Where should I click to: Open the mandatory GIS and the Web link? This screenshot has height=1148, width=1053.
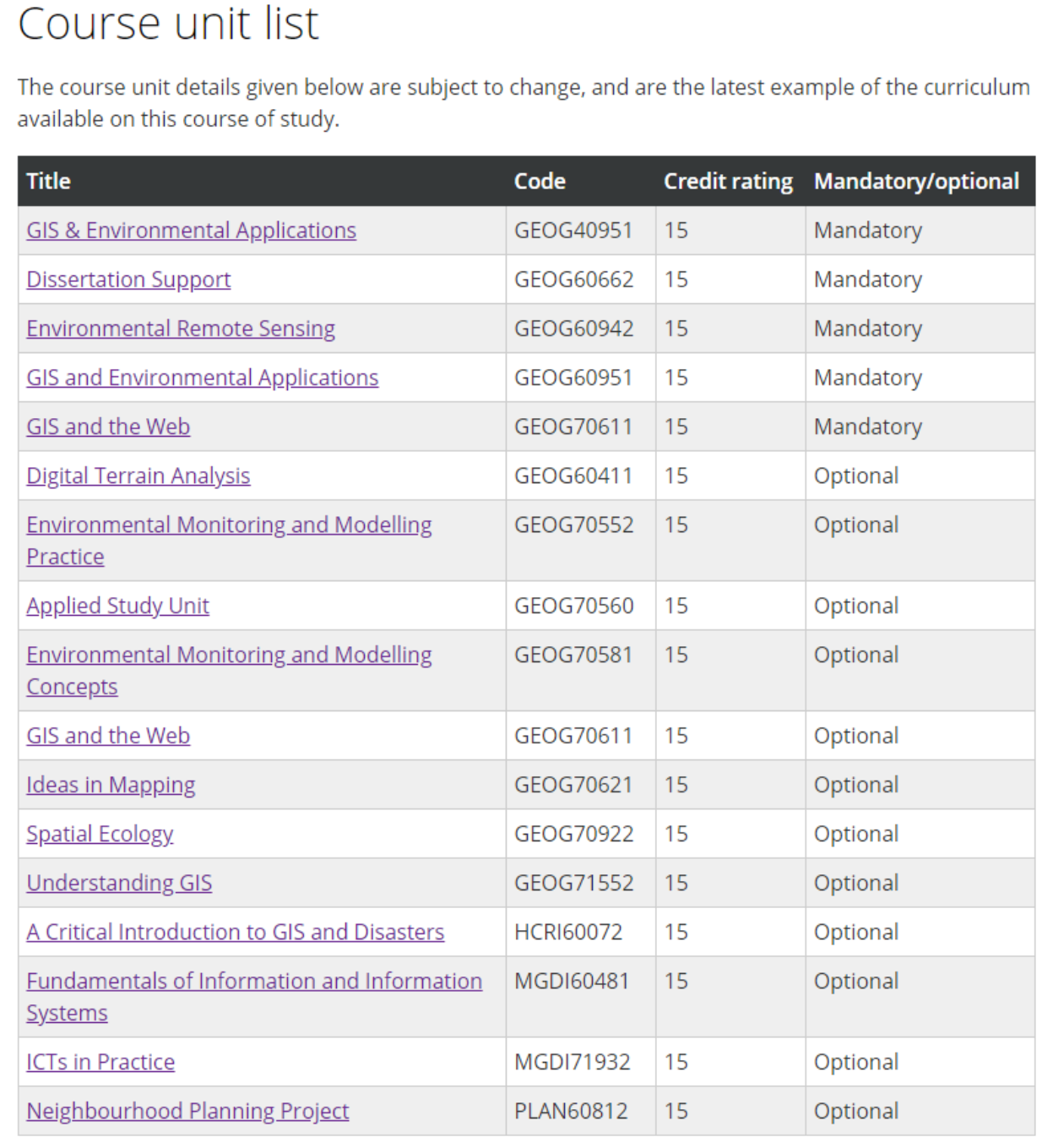(108, 427)
